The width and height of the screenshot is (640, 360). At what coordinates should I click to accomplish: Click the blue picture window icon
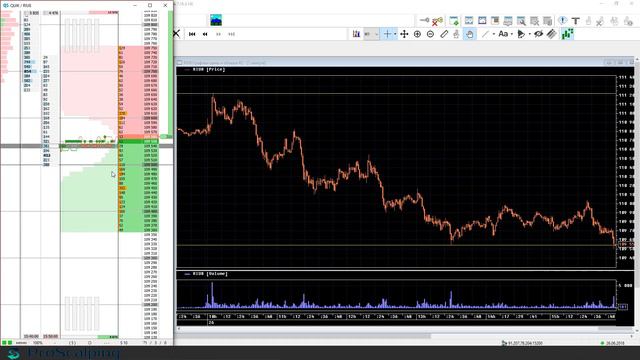(x=482, y=20)
